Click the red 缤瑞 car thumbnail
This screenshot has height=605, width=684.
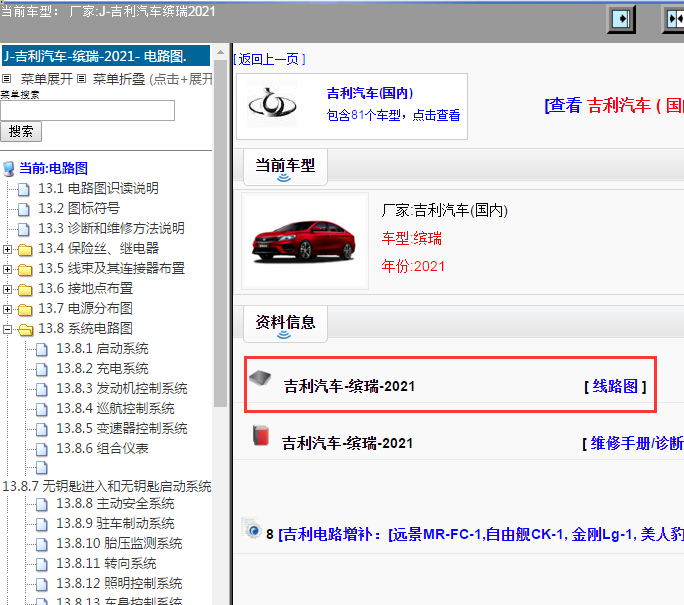click(x=304, y=241)
